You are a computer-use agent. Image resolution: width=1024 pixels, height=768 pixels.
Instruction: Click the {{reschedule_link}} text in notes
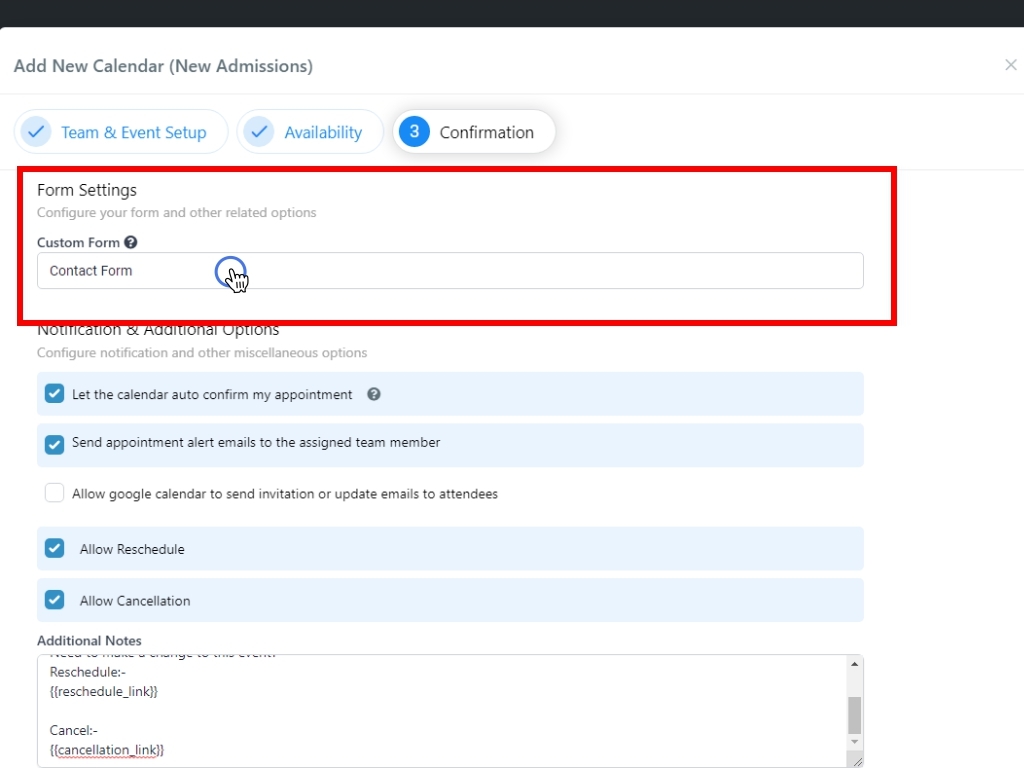pos(104,691)
